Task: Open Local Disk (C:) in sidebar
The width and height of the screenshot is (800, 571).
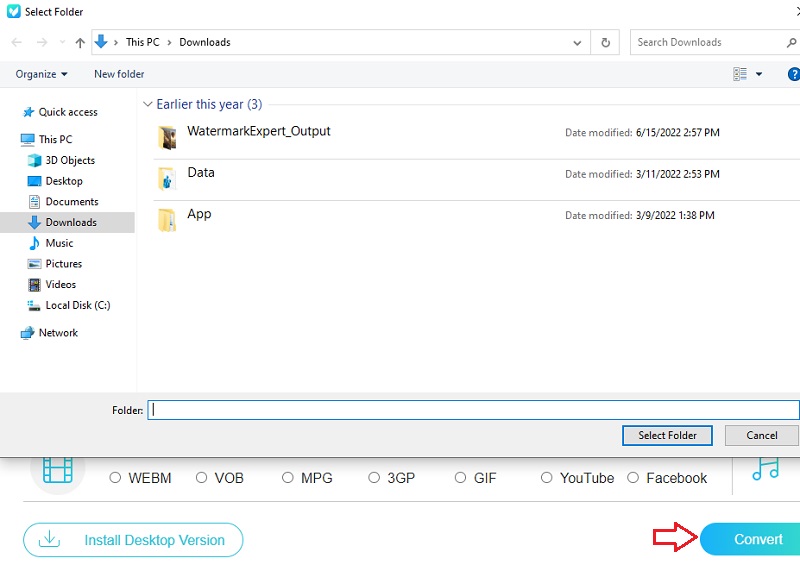Action: coord(78,305)
